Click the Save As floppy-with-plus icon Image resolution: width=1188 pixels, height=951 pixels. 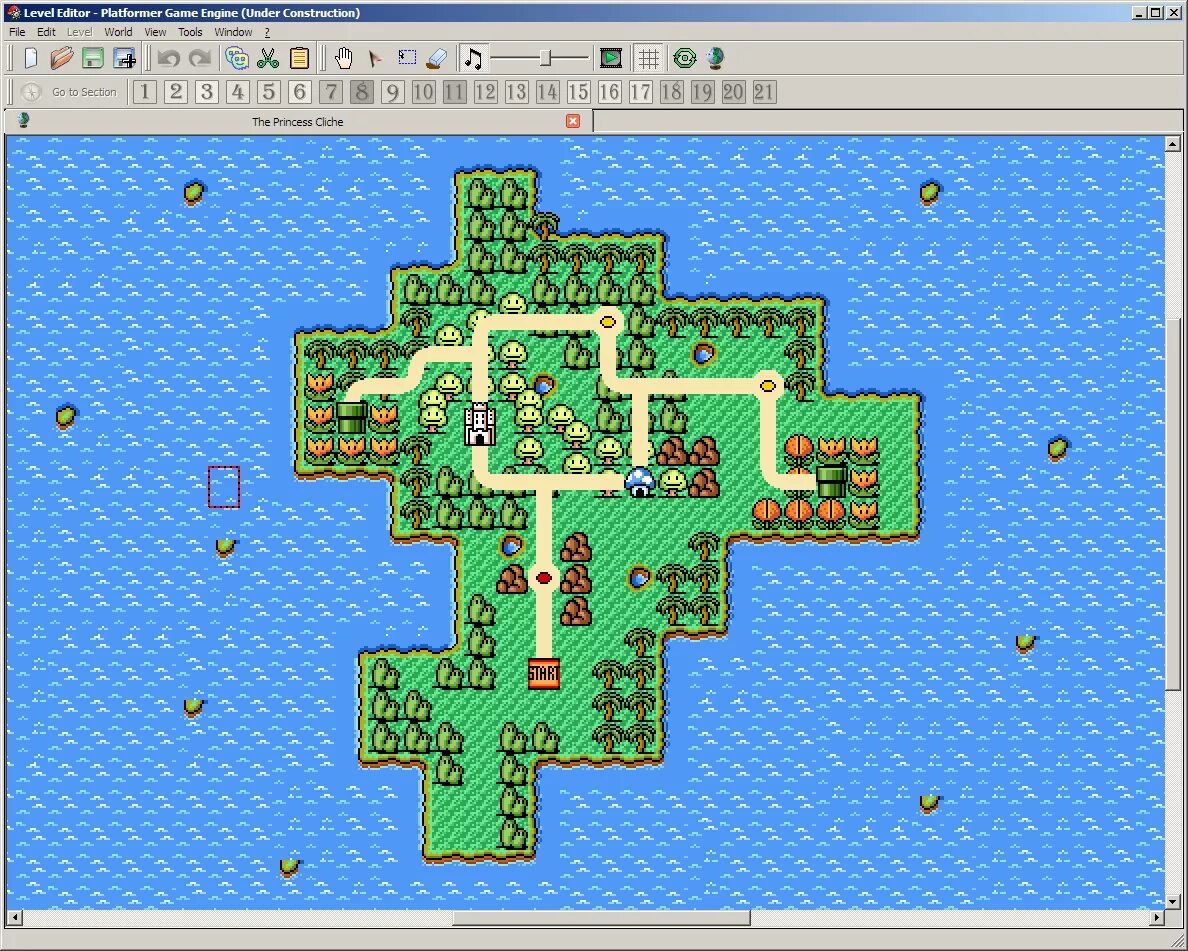(123, 58)
